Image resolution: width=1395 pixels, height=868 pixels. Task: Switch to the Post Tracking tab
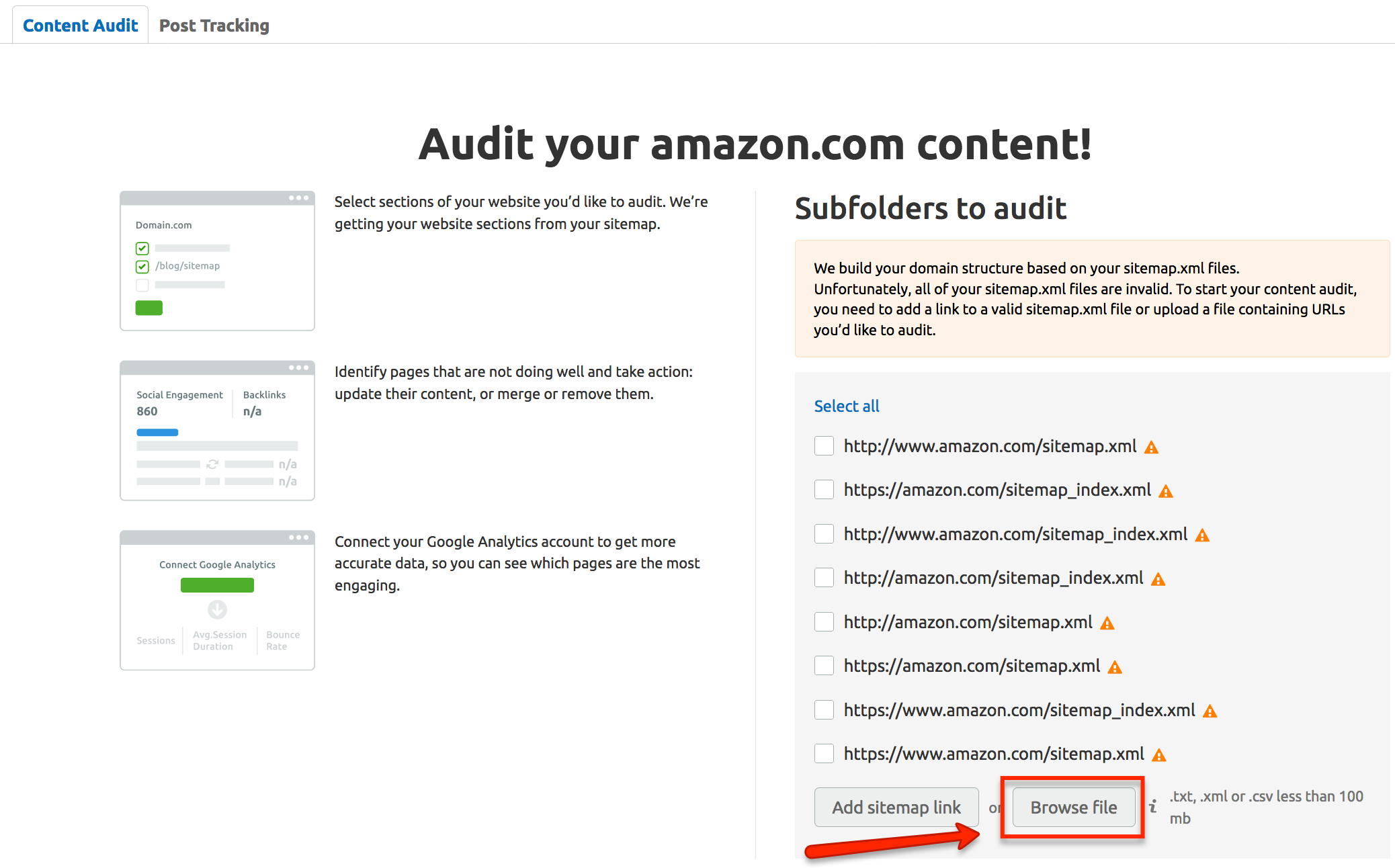214,26
